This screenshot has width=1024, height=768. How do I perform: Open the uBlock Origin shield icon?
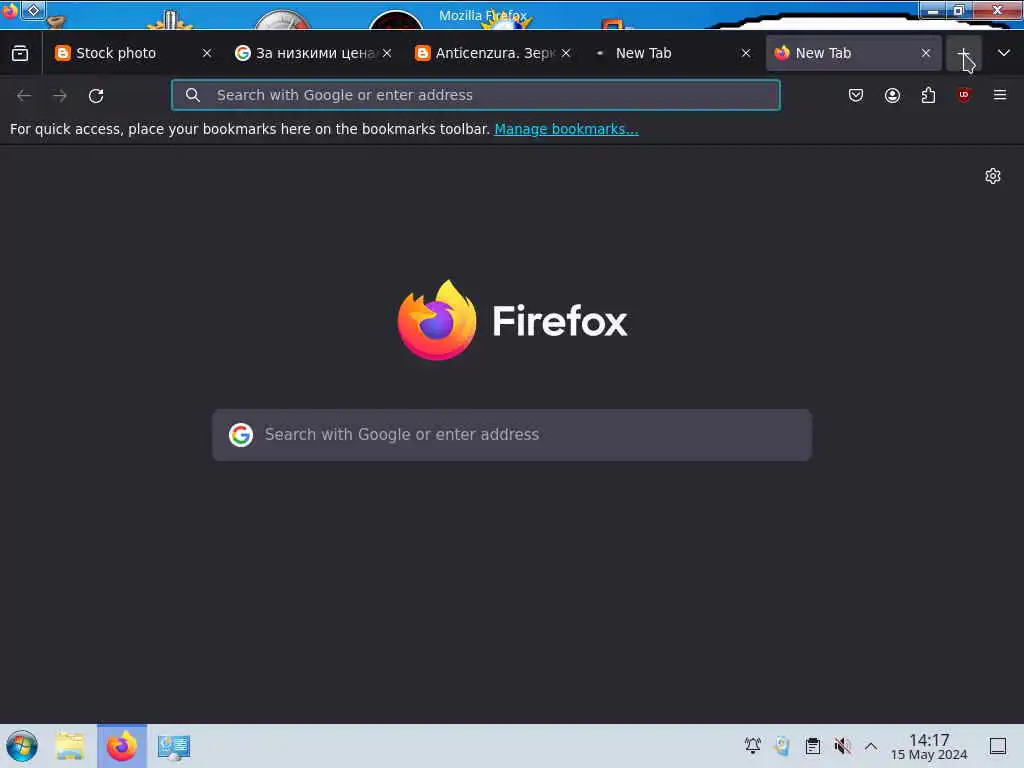(x=964, y=95)
